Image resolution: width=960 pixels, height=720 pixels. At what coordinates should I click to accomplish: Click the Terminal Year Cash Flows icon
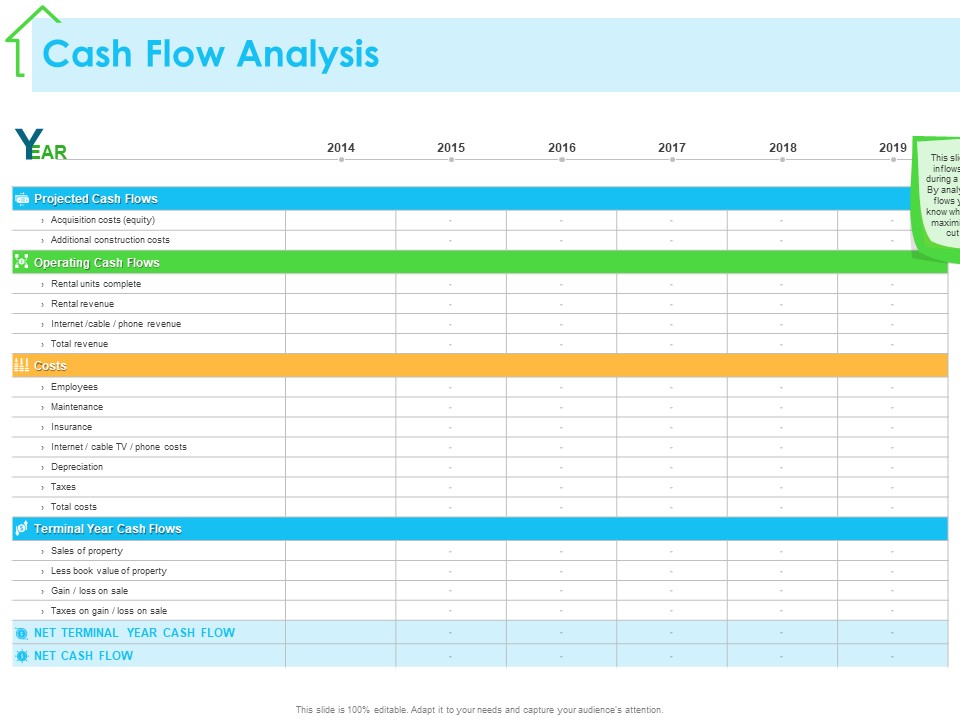click(21, 528)
